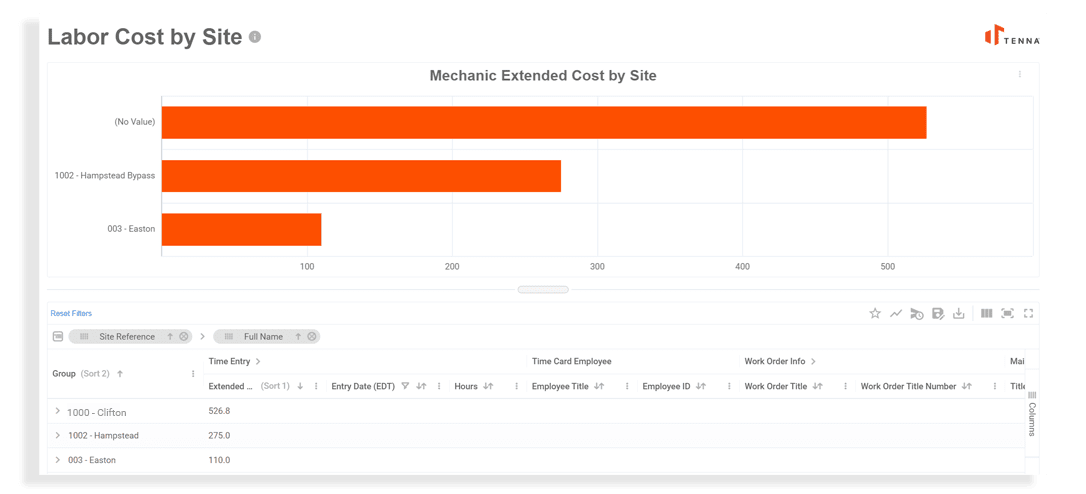Remove the Full Name grouping chip
The height and width of the screenshot is (494, 1086).
tap(312, 337)
